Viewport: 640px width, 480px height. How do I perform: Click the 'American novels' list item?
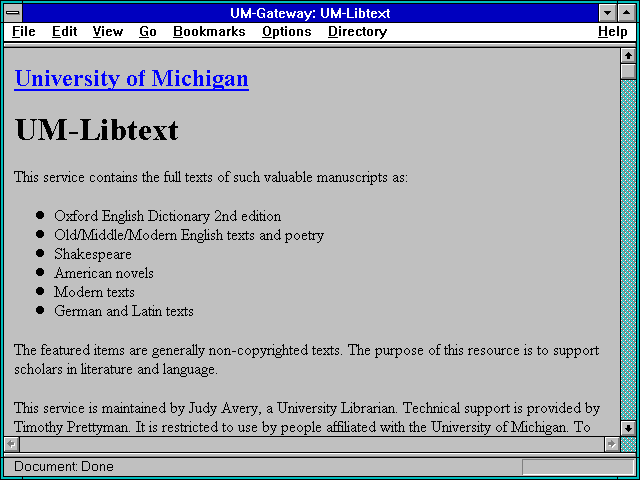pyautogui.click(x=104, y=273)
